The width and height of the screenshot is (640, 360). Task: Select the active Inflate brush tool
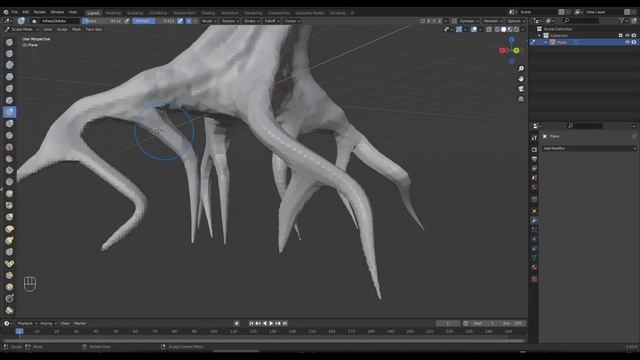tap(9, 112)
